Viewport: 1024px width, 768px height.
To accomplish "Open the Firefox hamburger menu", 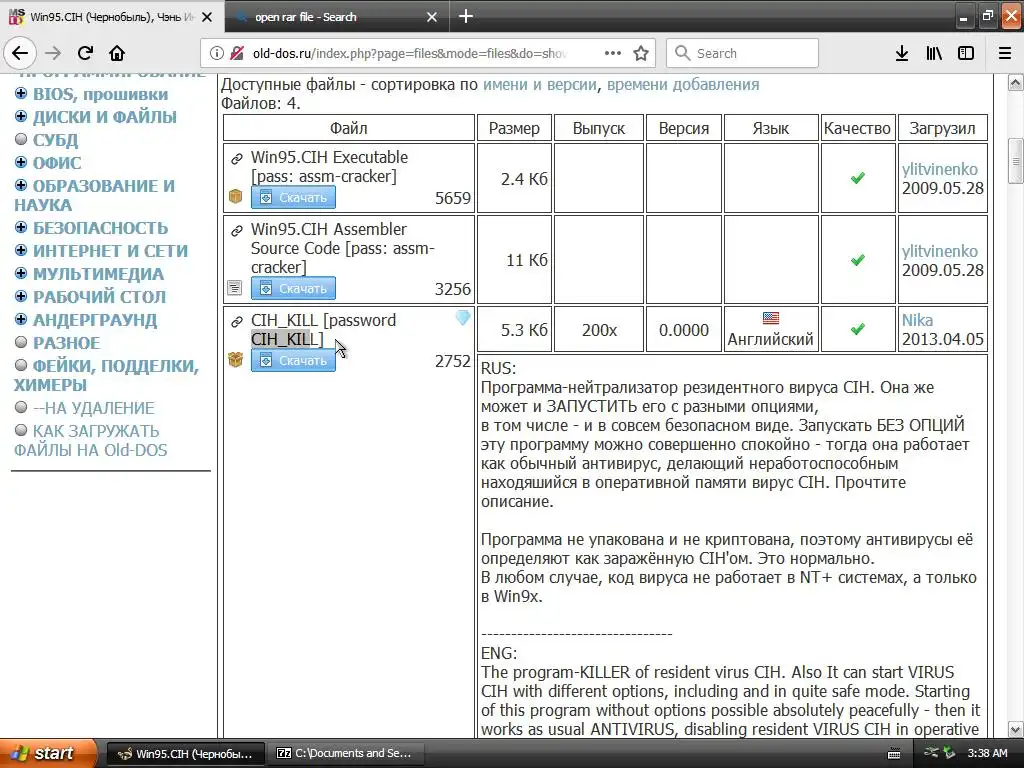I will coord(1005,54).
